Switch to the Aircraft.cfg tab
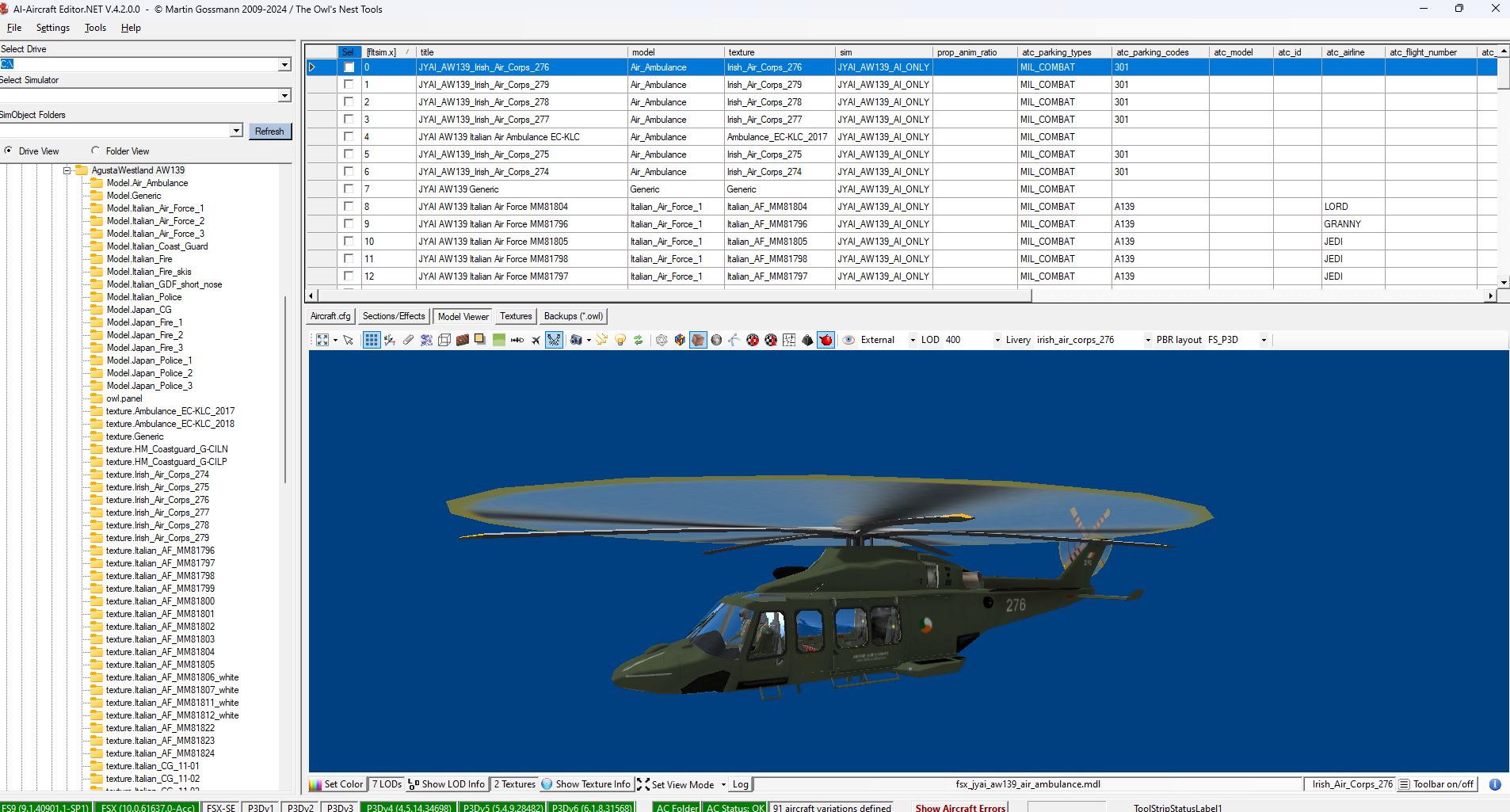The width and height of the screenshot is (1510, 812). pyautogui.click(x=330, y=316)
